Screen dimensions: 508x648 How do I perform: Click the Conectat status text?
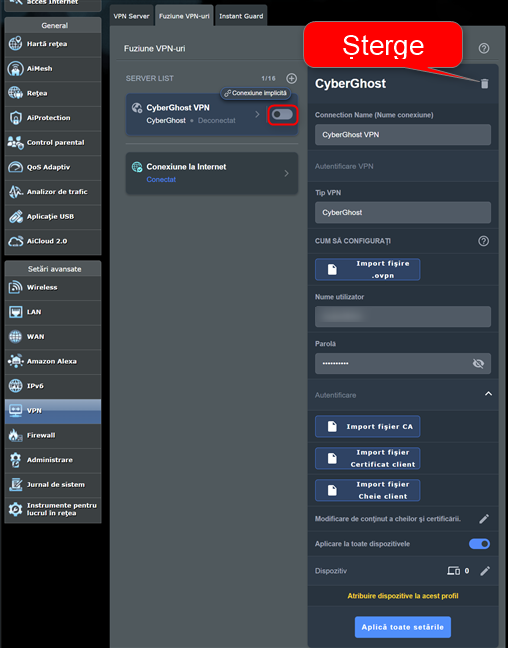coord(161,179)
